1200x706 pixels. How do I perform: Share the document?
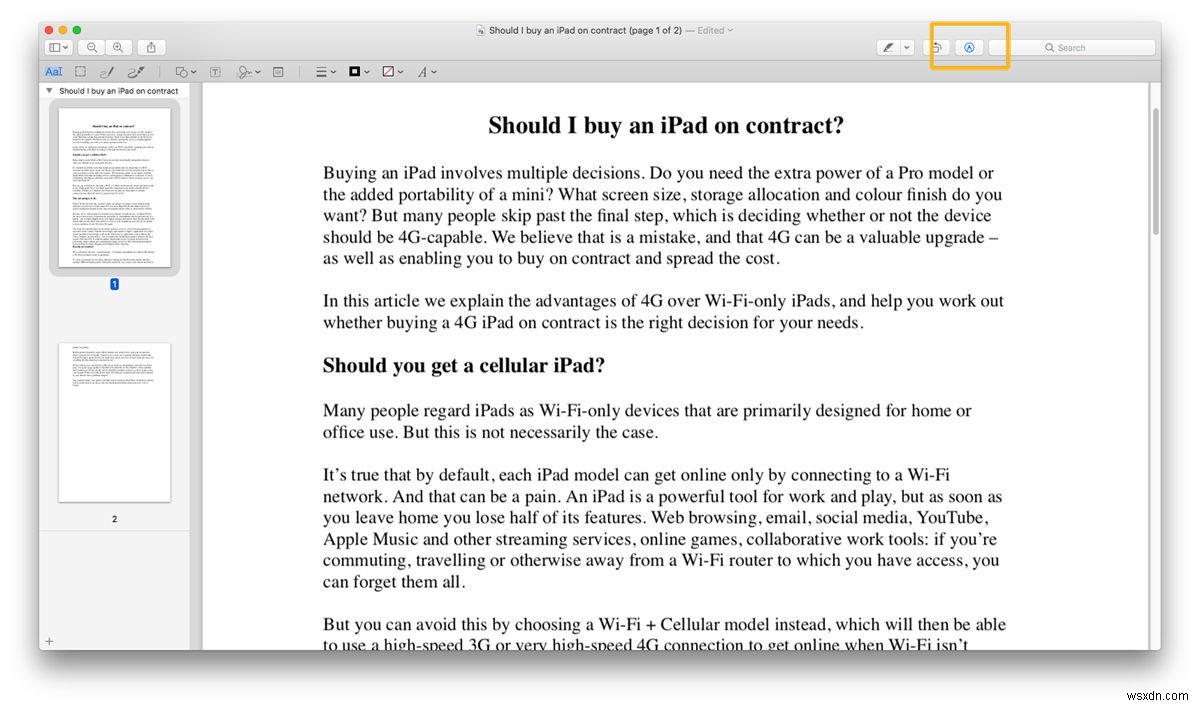pos(150,47)
